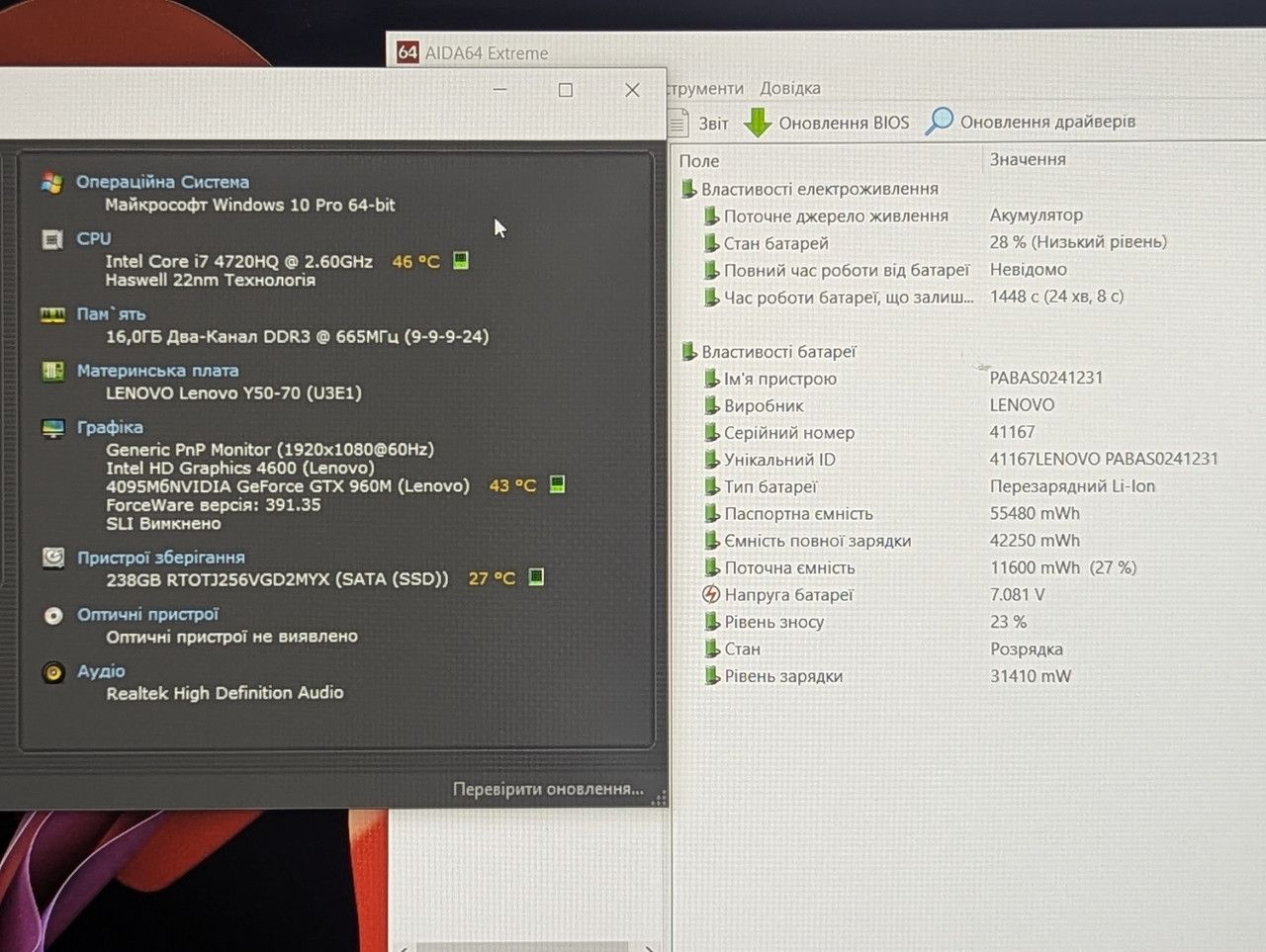The width and height of the screenshot is (1266, 952).
Task: Click the magnifier Оновлення драйверів button
Action: click(x=1031, y=122)
